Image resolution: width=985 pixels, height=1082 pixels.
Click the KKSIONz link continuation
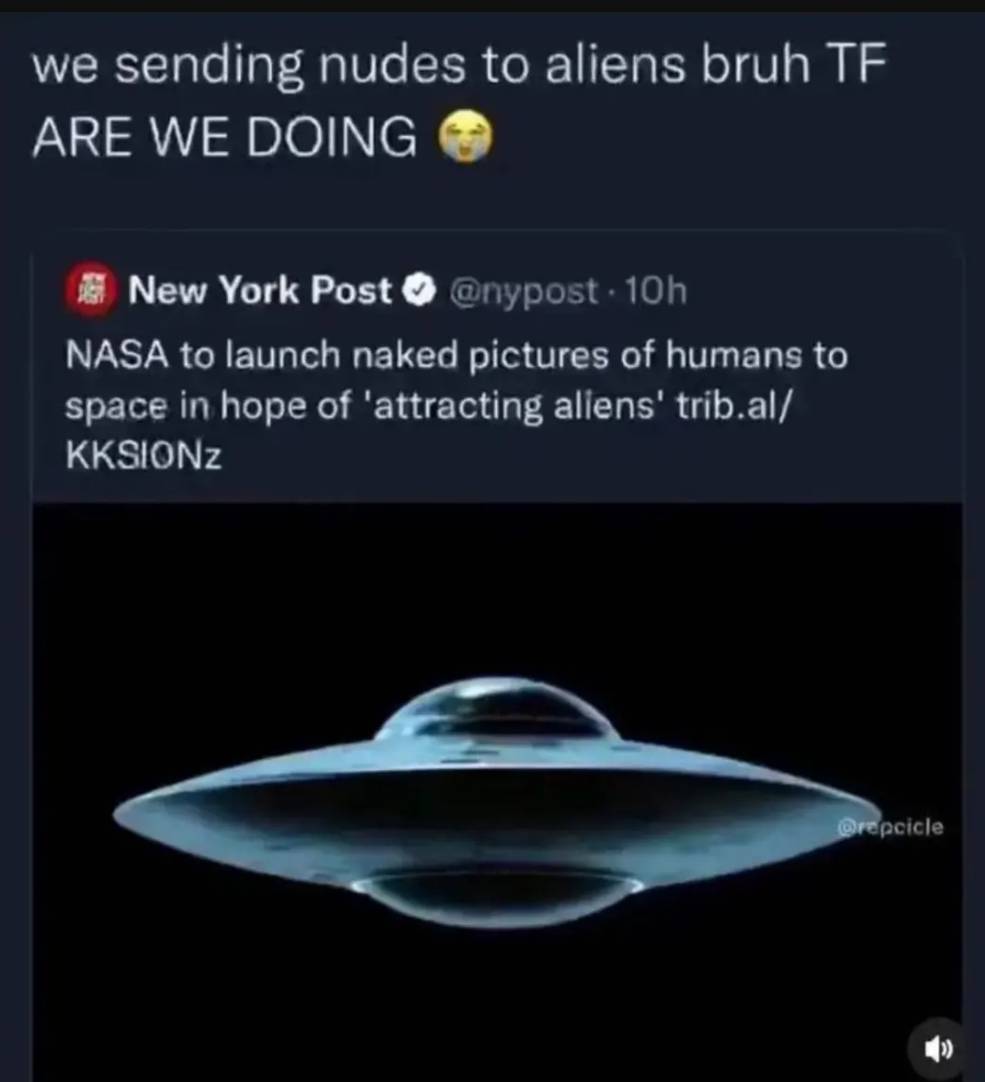pyautogui.click(x=144, y=455)
